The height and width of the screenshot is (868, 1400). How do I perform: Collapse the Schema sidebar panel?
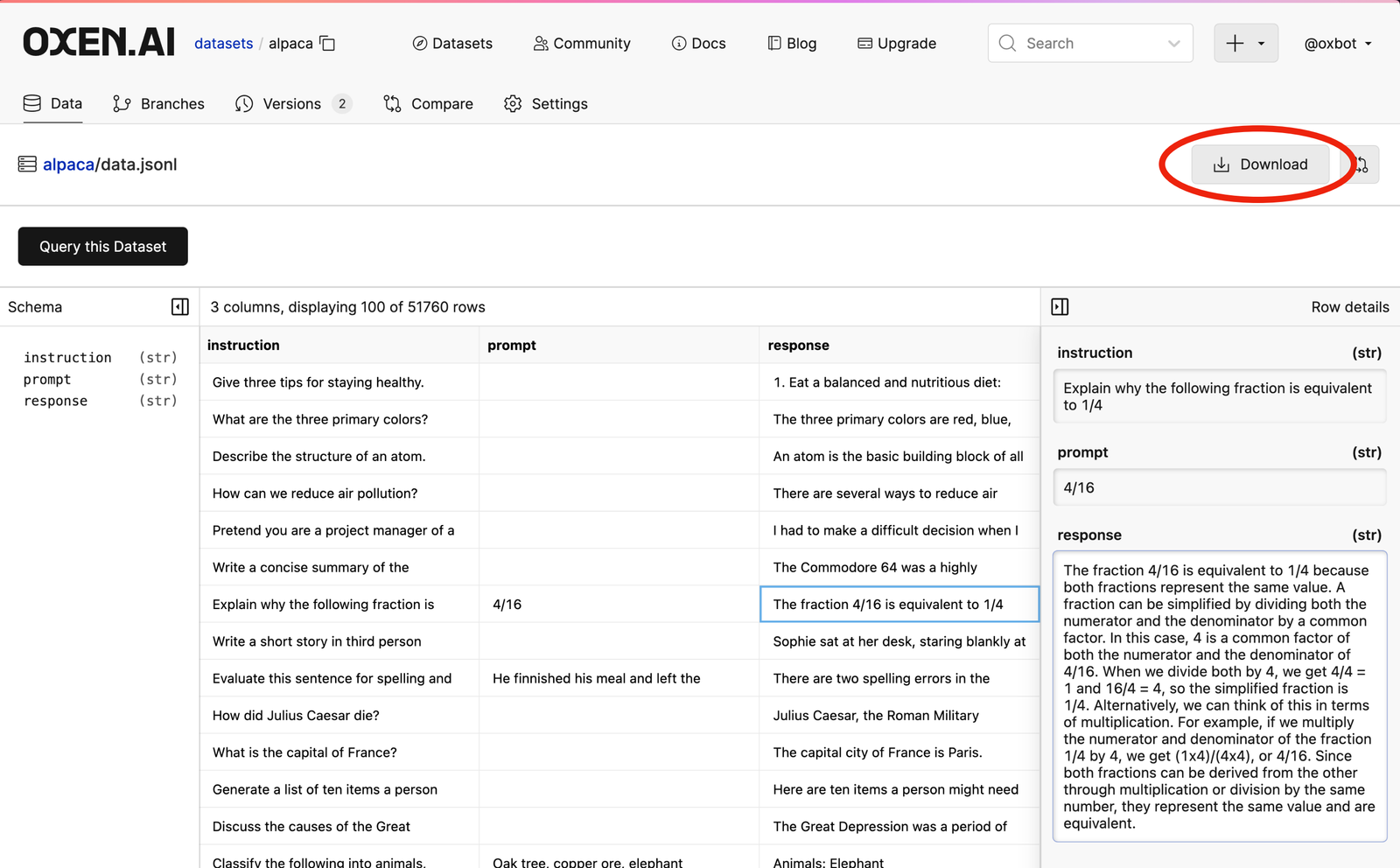coord(180,306)
